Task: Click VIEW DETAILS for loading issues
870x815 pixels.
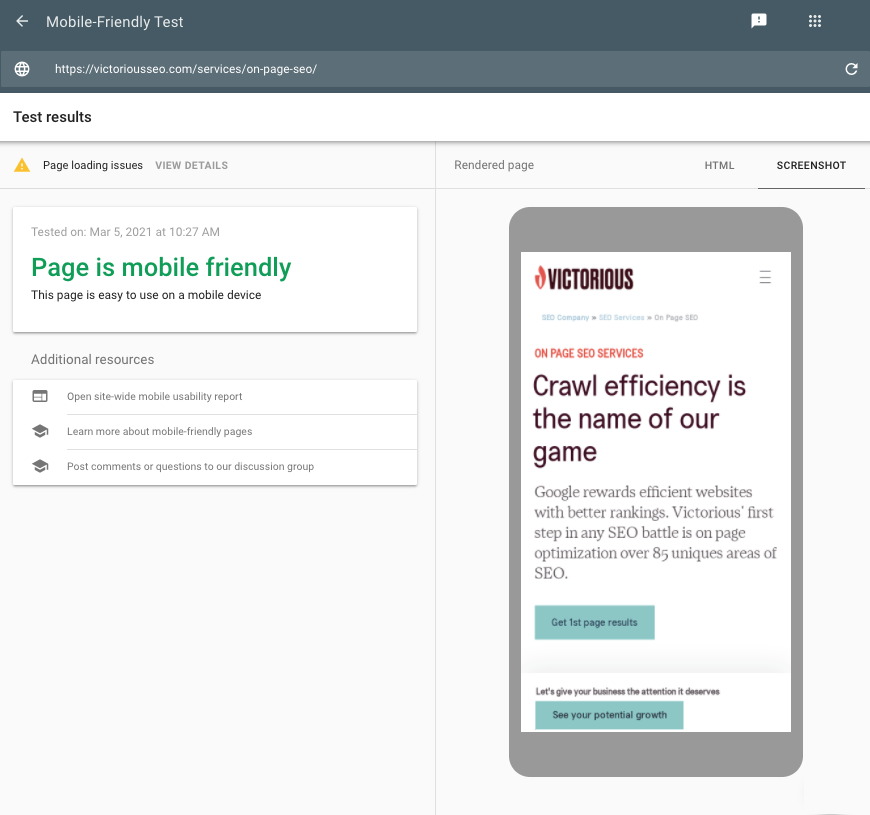Action: [x=191, y=165]
